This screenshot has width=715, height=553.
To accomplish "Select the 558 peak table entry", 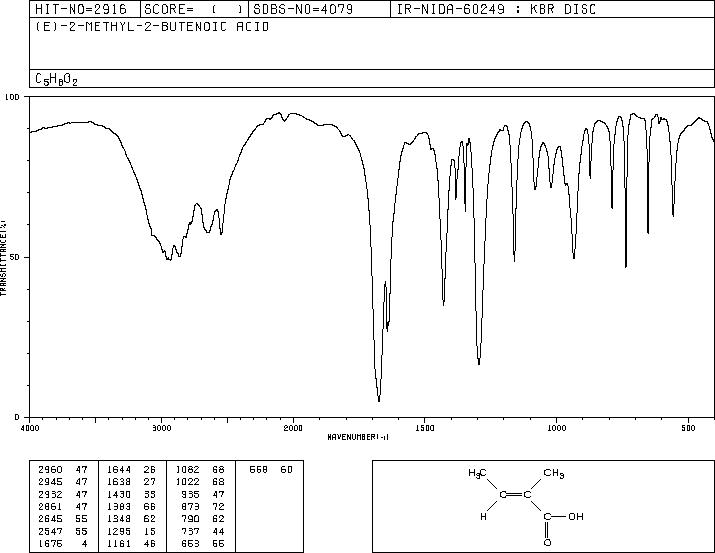I will 271,470.
